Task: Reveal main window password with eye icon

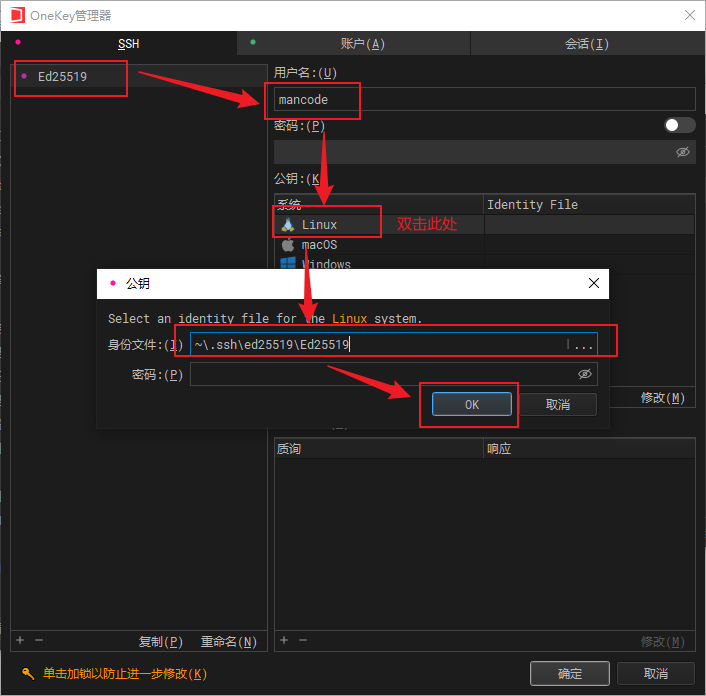Action: [x=683, y=152]
